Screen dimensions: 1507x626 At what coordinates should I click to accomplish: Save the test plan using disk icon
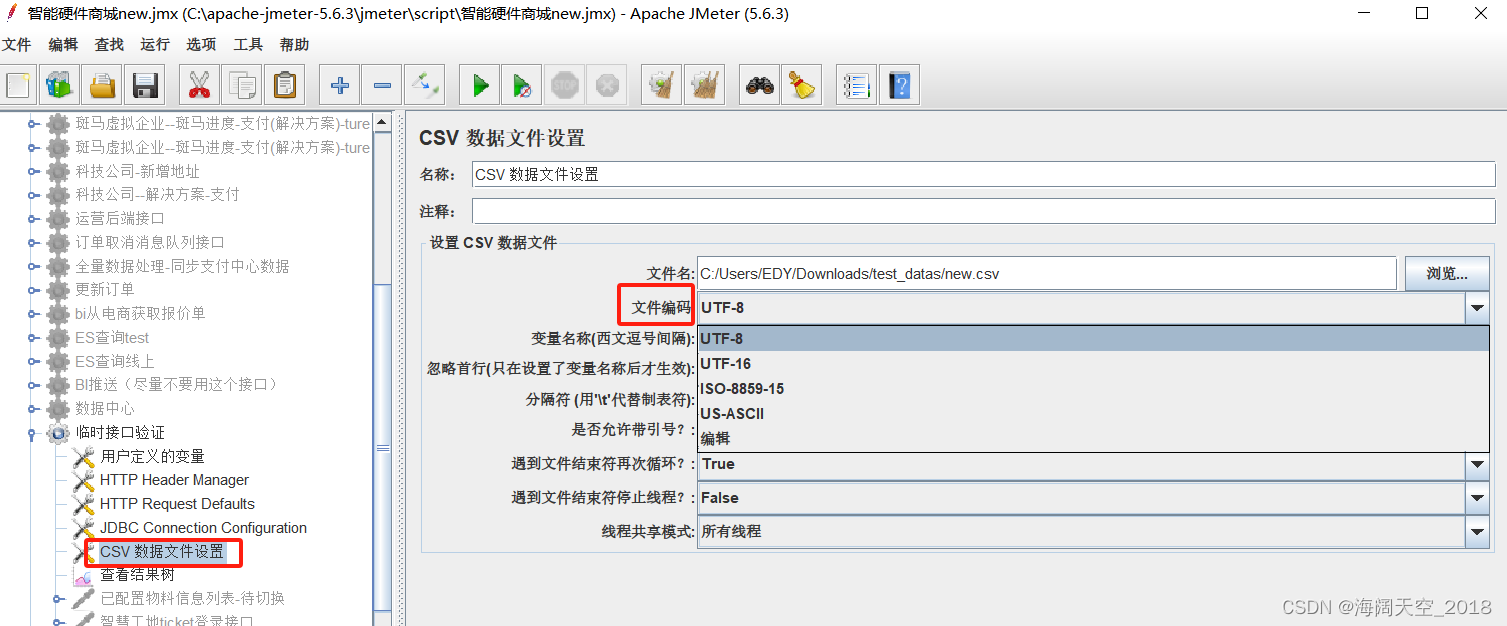[144, 84]
